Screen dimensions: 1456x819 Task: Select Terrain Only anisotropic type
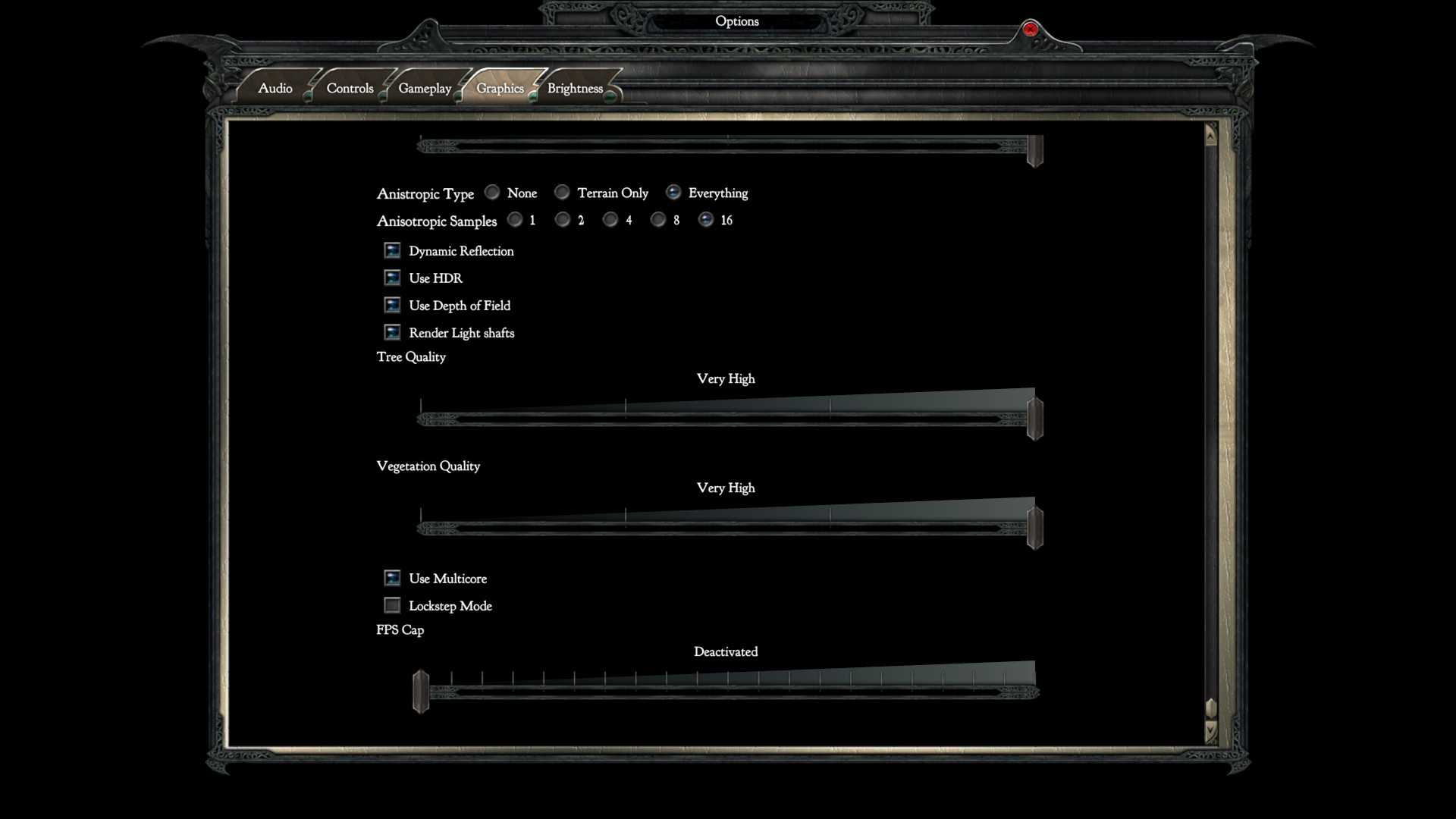tap(562, 193)
